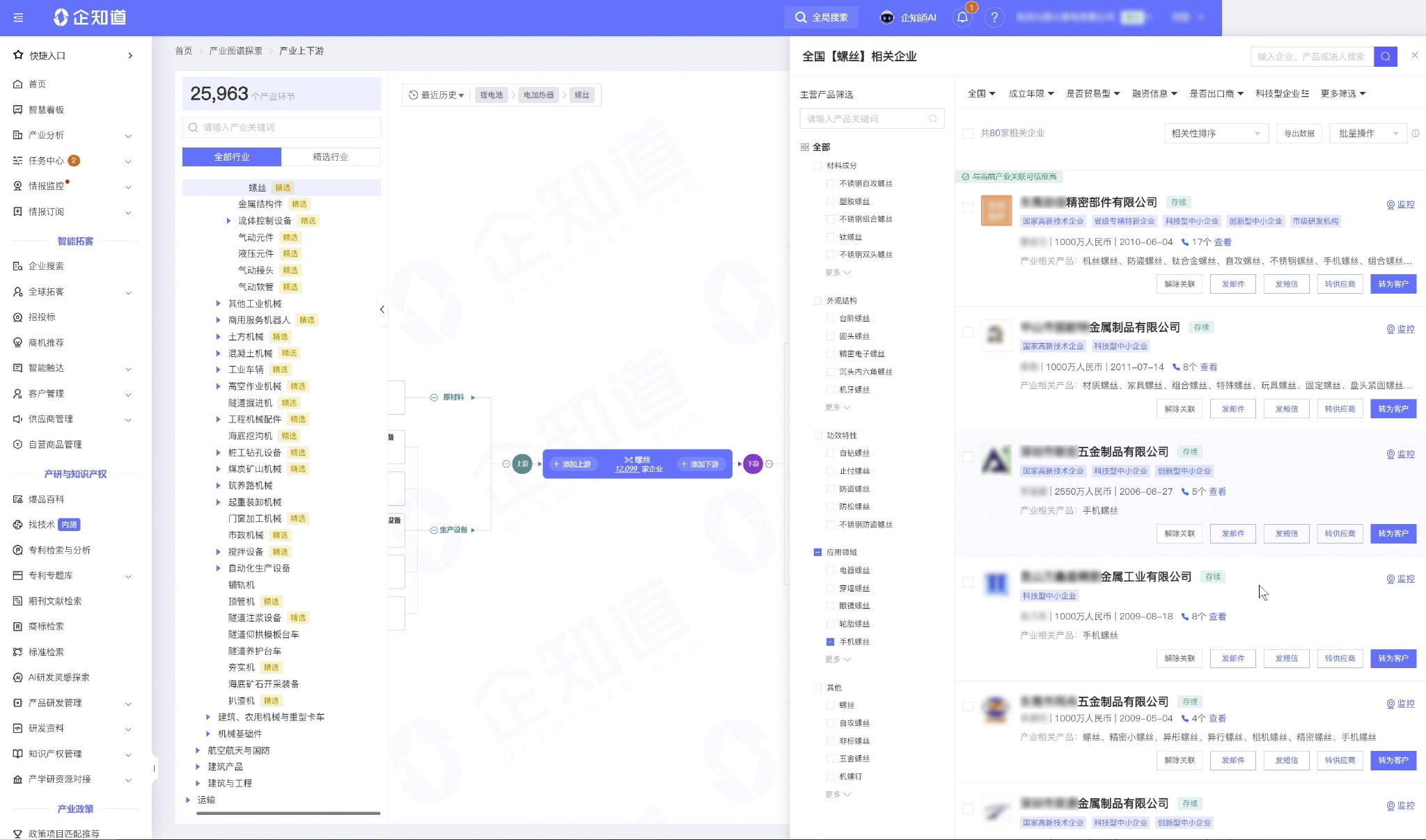Expand the 航空航天与国防 tree node
The width and height of the screenshot is (1426, 840).
click(x=198, y=750)
